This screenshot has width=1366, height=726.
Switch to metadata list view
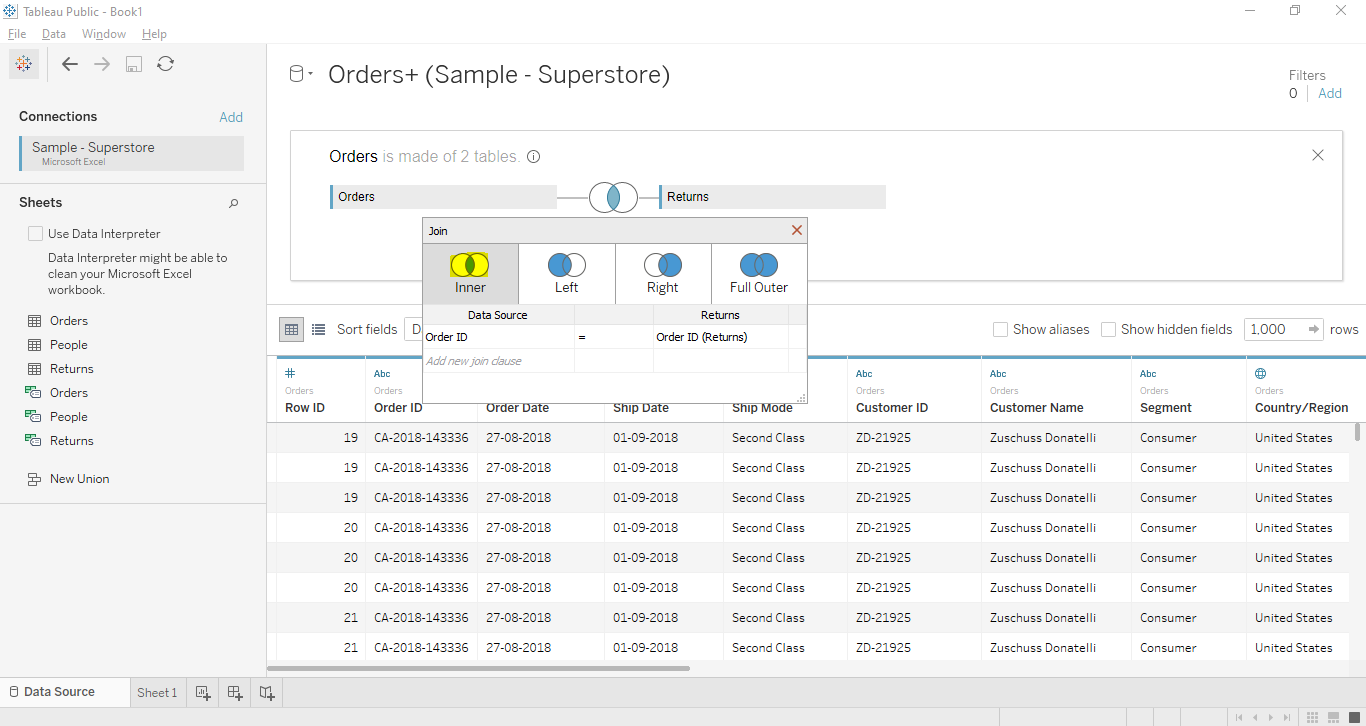pos(318,329)
